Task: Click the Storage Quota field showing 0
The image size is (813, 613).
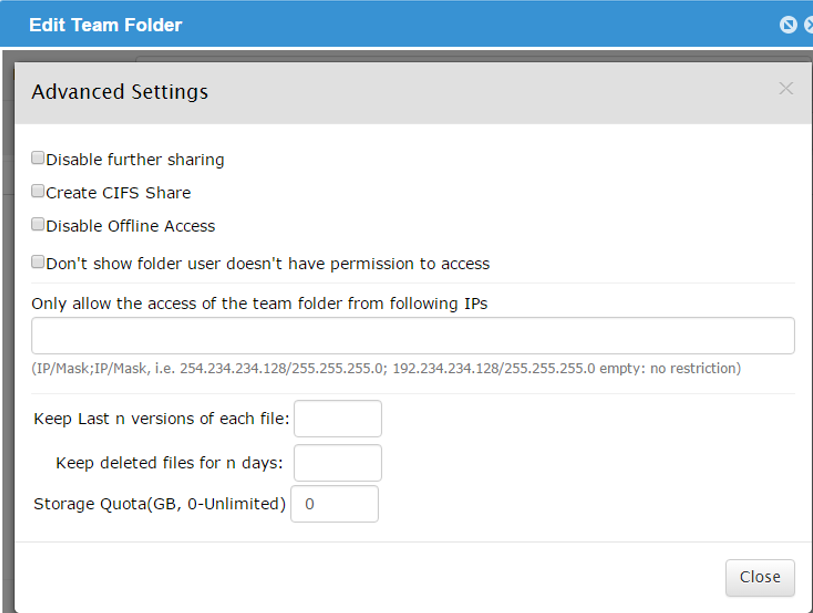Action: (x=334, y=504)
